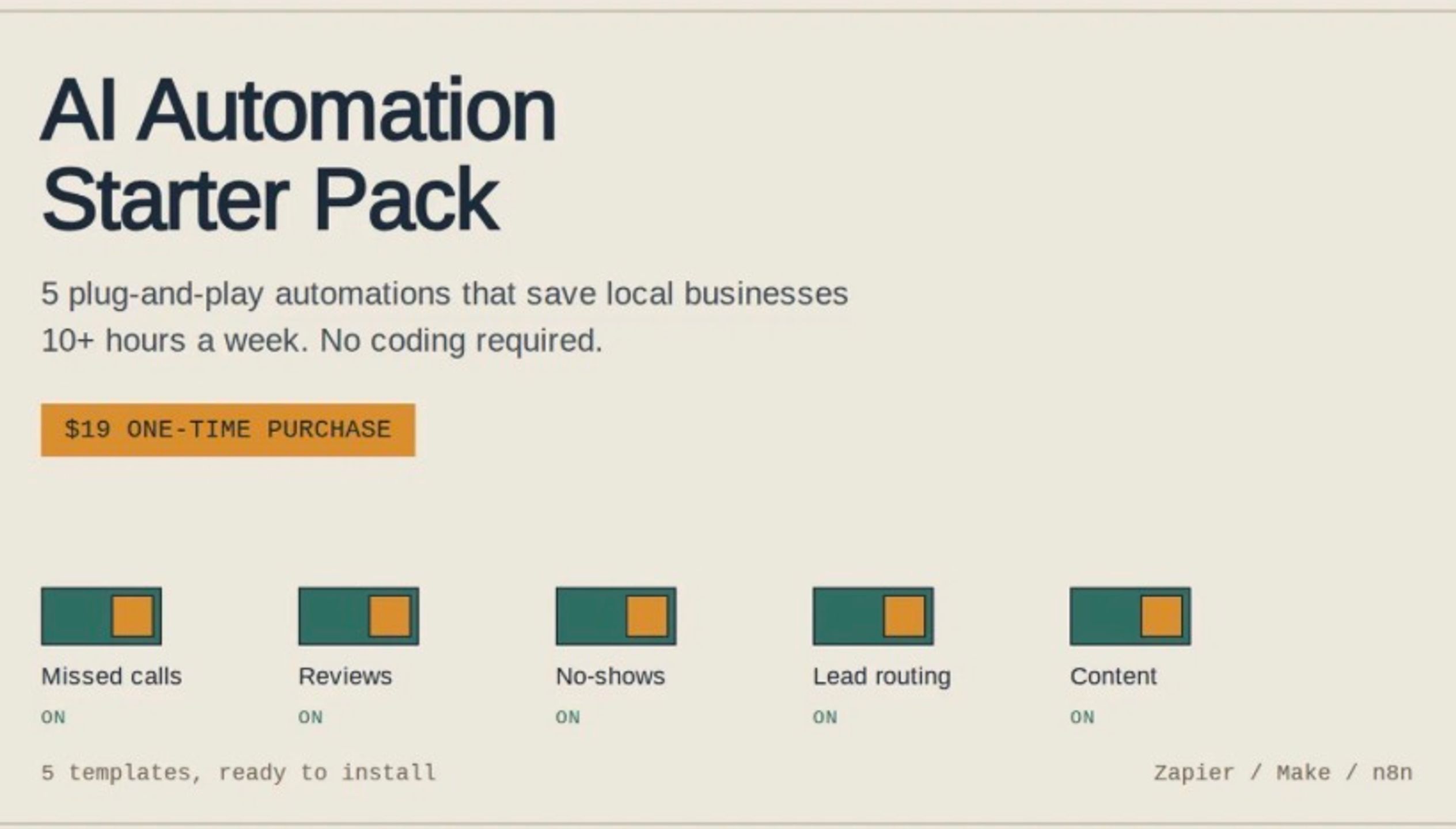The image size is (1456, 829).
Task: Click the Zapier / Make / n8n text
Action: point(1283,773)
